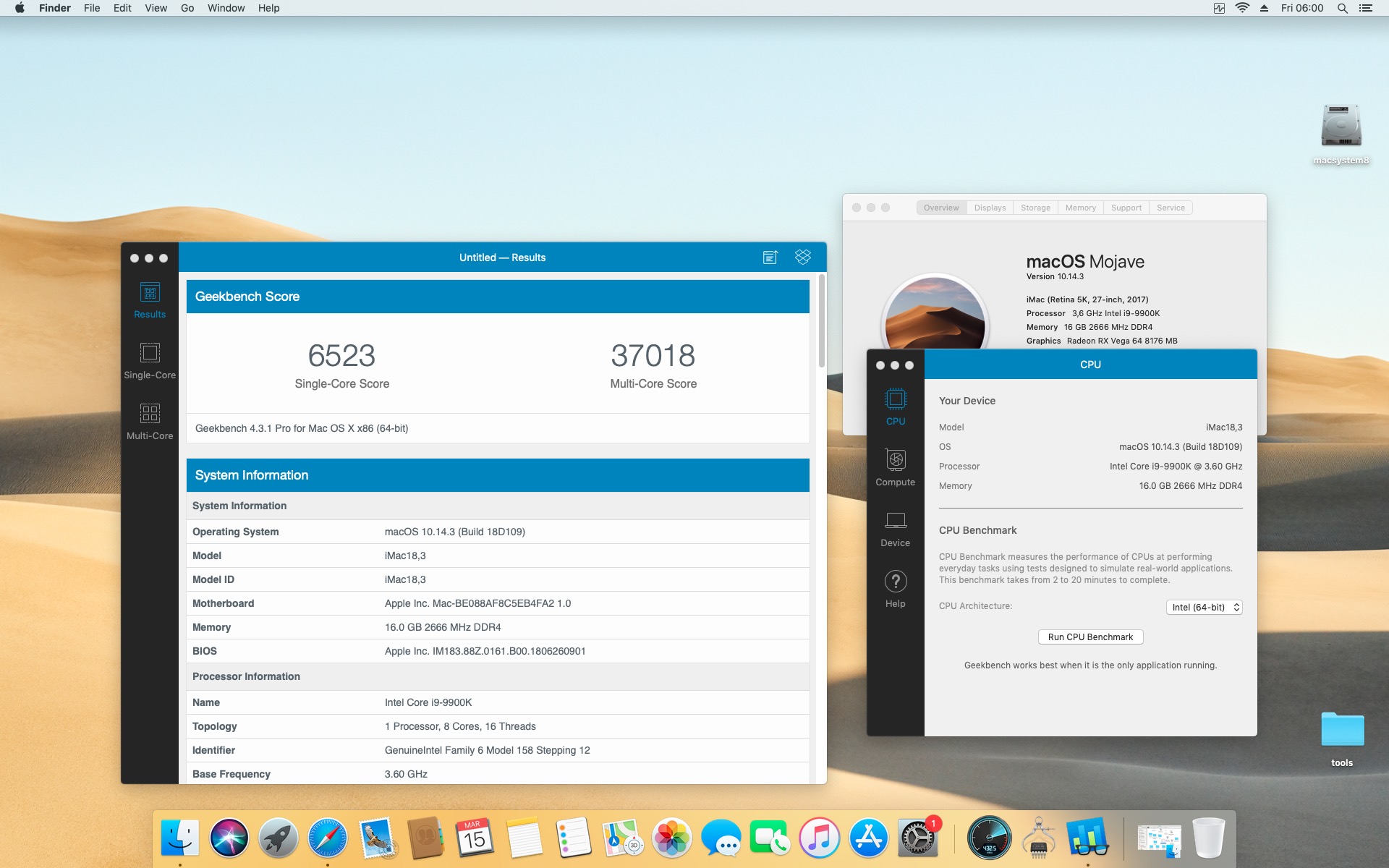This screenshot has height=868, width=1389.
Task: Open the Window menu in menu bar
Action: [226, 8]
